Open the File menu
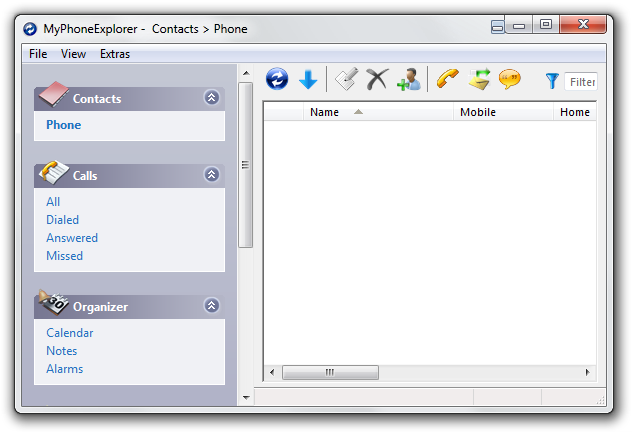The height and width of the screenshot is (432, 632). point(38,54)
